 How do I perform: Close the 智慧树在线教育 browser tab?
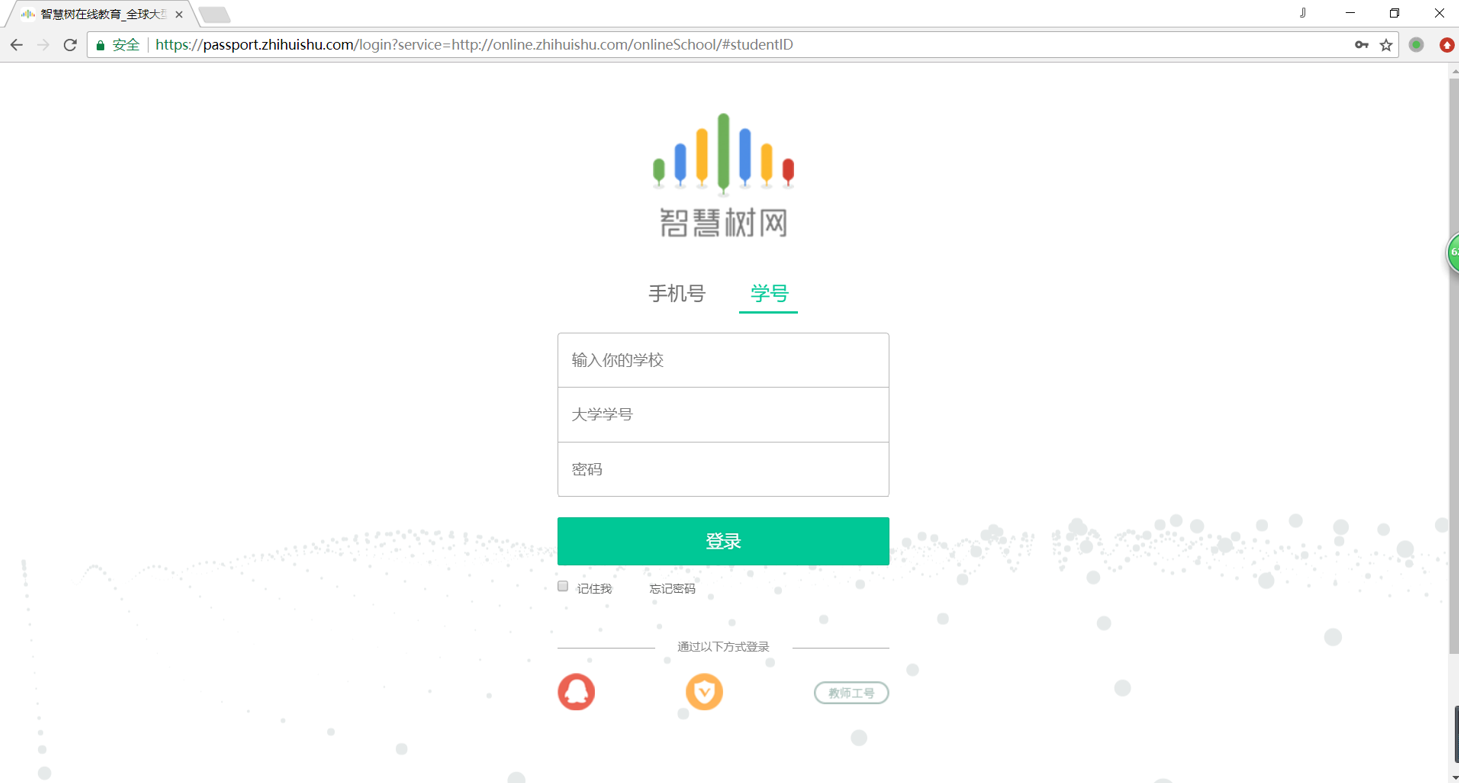tap(179, 15)
